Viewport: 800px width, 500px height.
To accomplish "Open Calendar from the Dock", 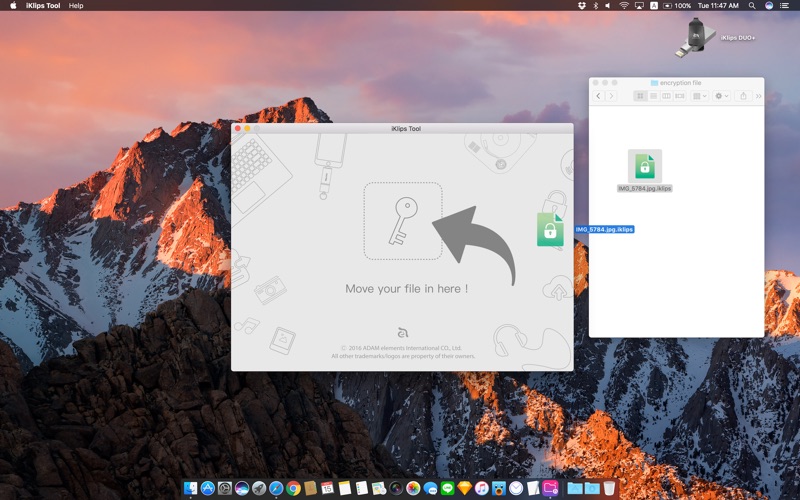I will coord(327,488).
